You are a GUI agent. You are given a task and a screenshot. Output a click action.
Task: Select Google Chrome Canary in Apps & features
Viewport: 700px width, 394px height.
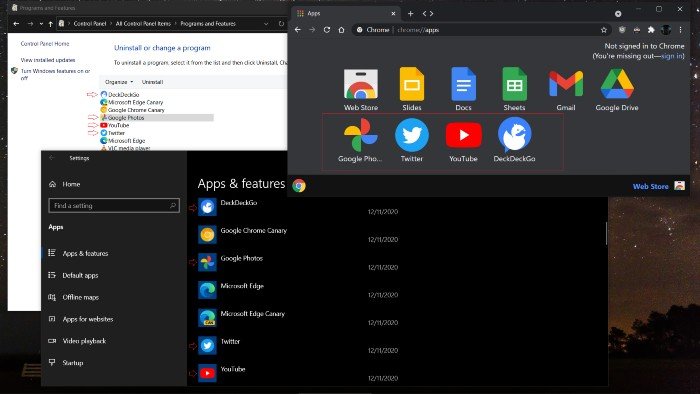pyautogui.click(x=299, y=235)
